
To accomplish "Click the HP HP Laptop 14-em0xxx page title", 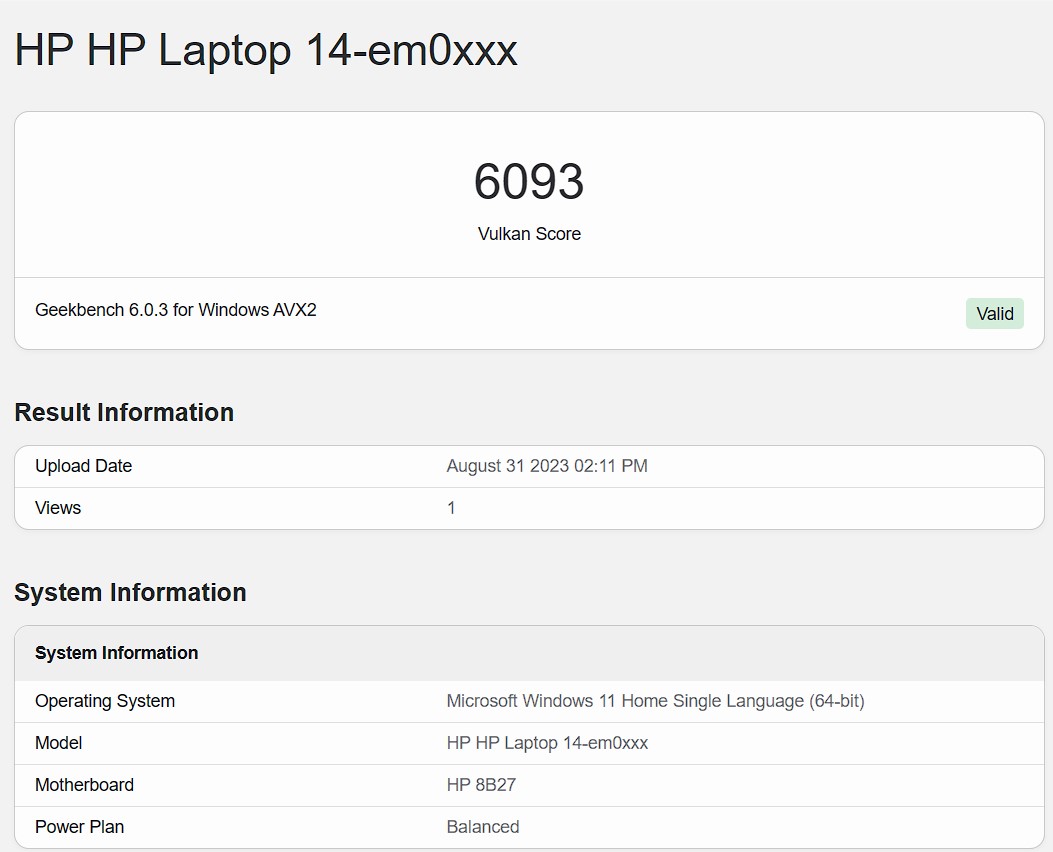I will [266, 50].
